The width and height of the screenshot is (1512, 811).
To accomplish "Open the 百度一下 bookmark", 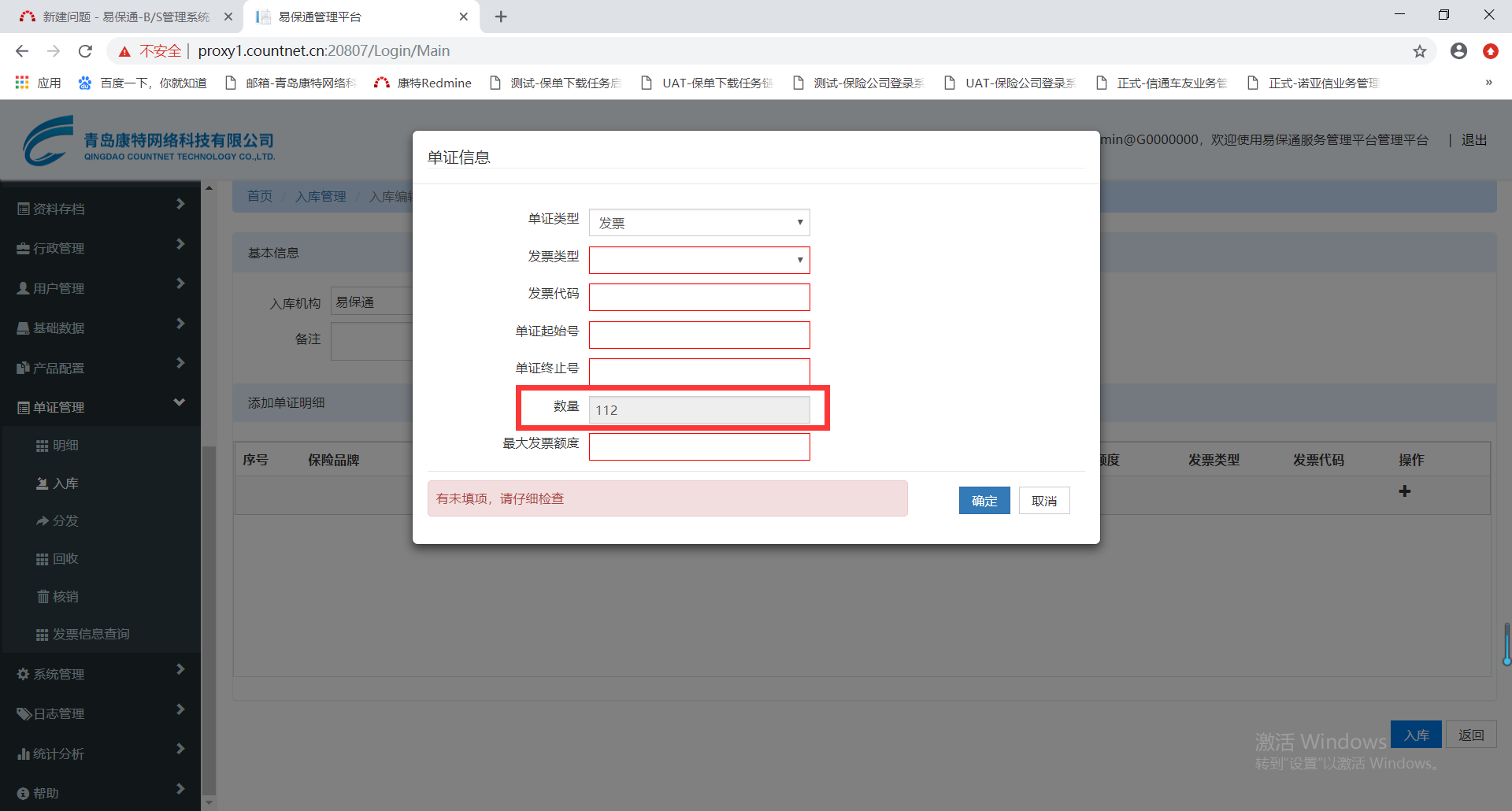I will click(x=143, y=83).
